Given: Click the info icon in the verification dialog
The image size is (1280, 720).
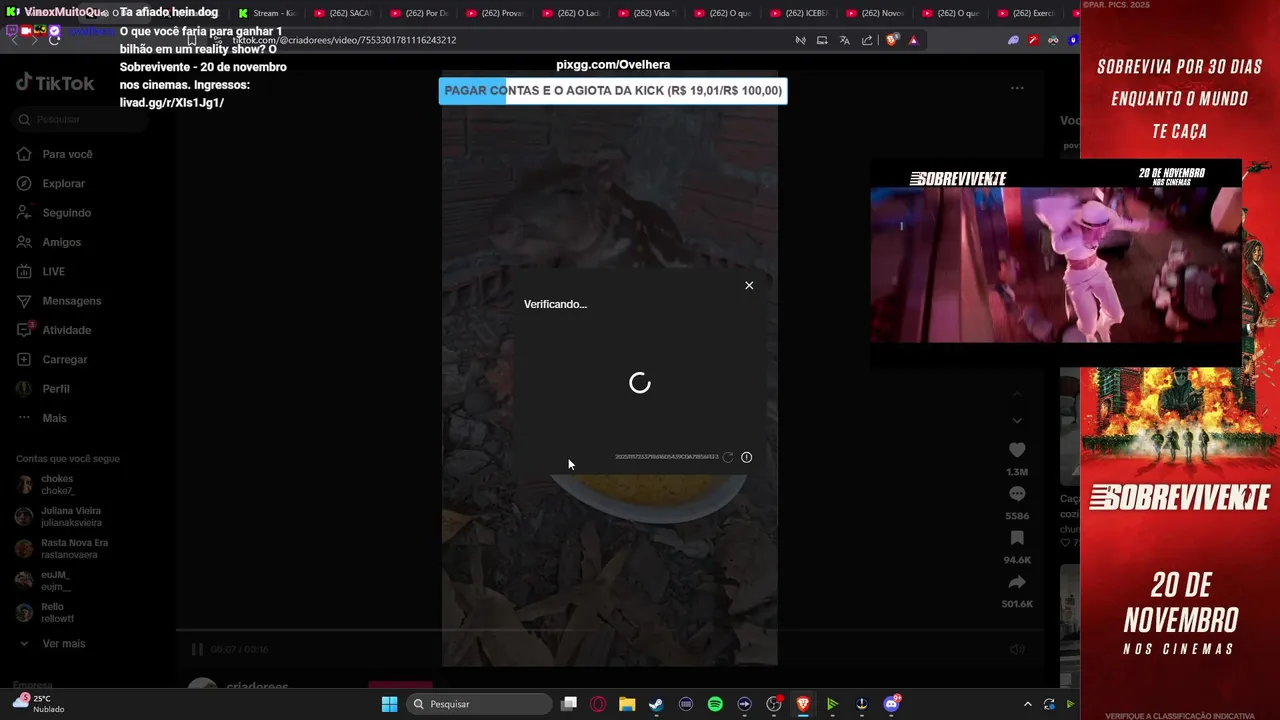Looking at the screenshot, I should tap(746, 457).
